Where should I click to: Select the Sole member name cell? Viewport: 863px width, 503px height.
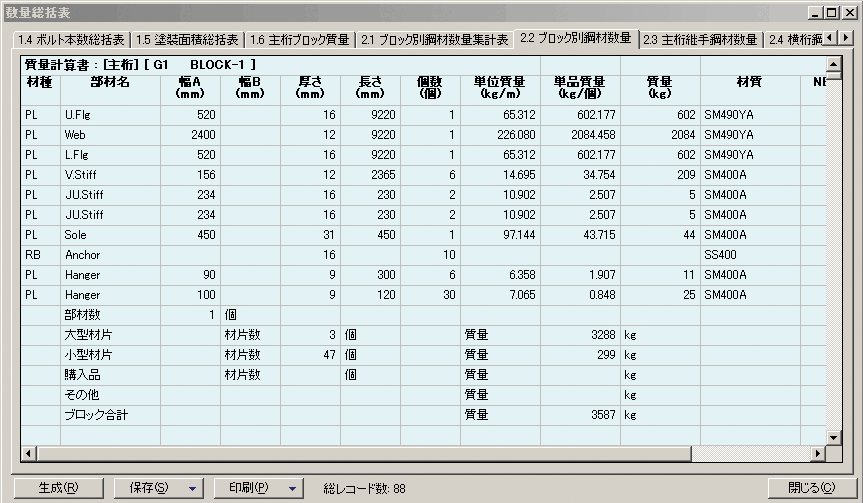(x=110, y=235)
